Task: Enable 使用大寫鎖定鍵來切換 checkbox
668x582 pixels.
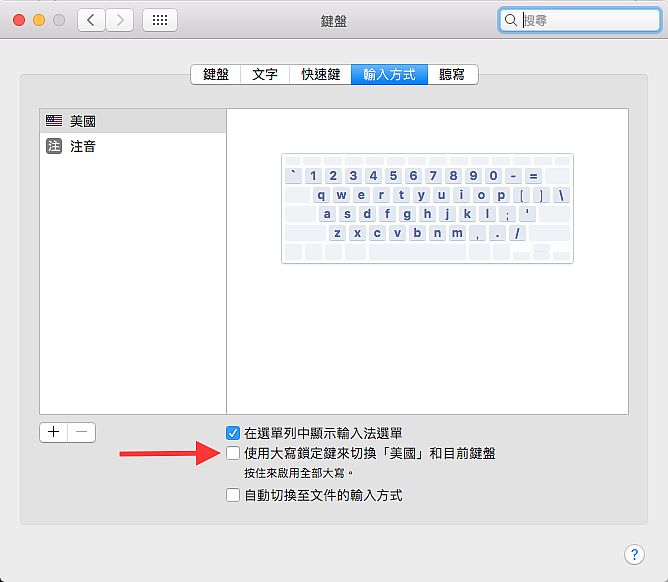Action: [233, 453]
